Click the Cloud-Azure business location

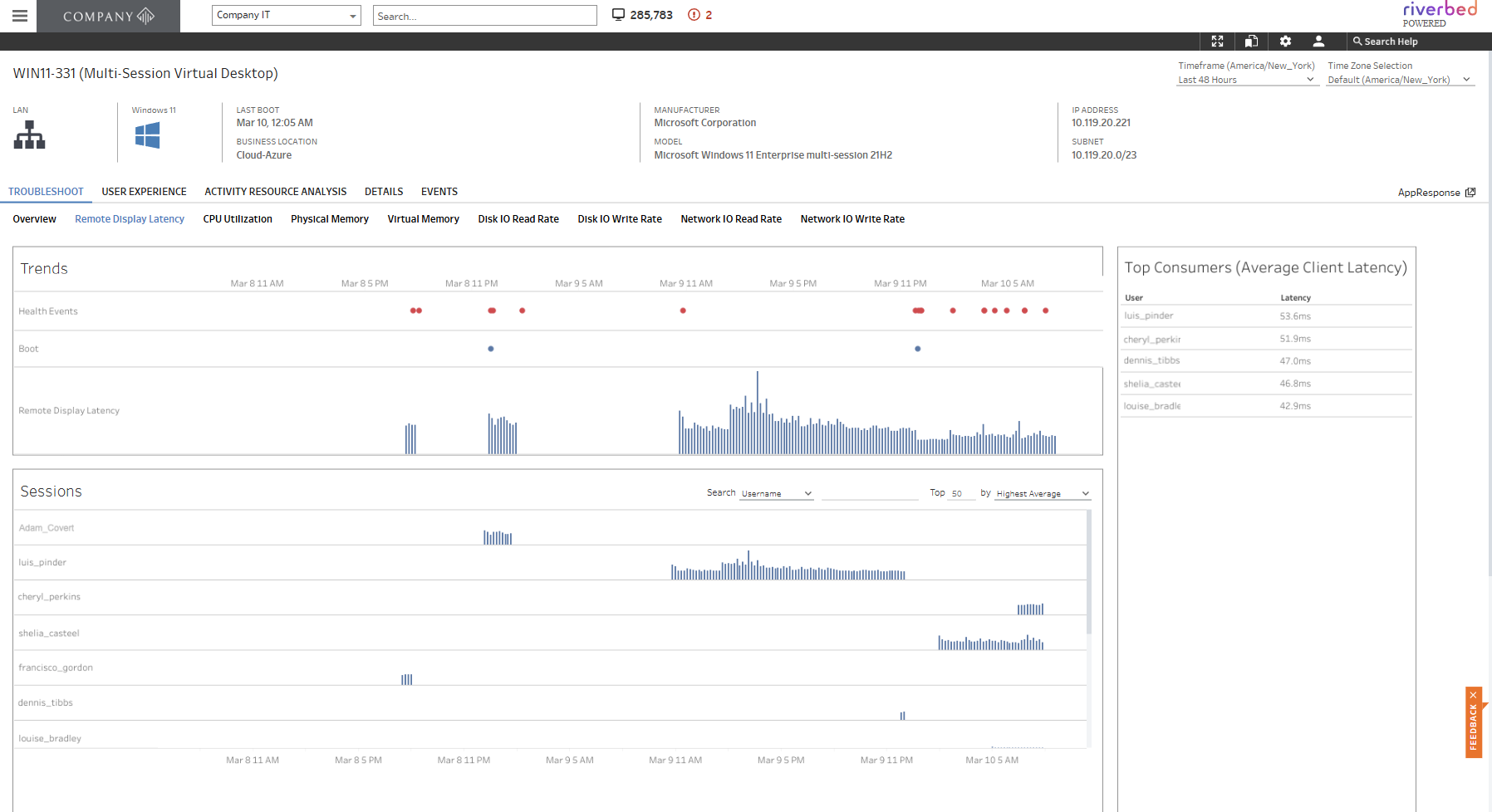click(x=264, y=155)
